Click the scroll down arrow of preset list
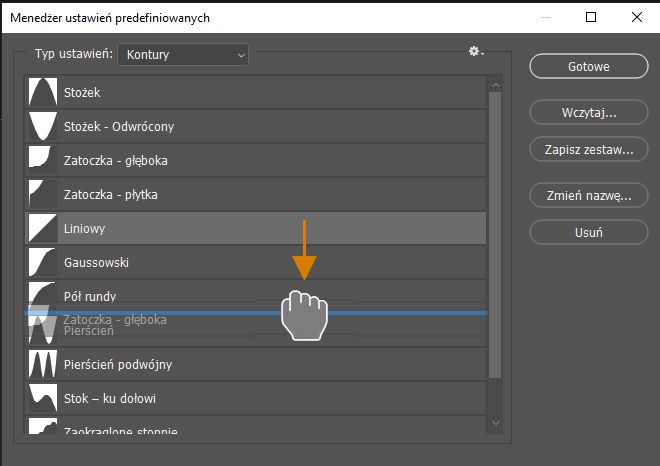The height and width of the screenshot is (466, 660). point(496,423)
